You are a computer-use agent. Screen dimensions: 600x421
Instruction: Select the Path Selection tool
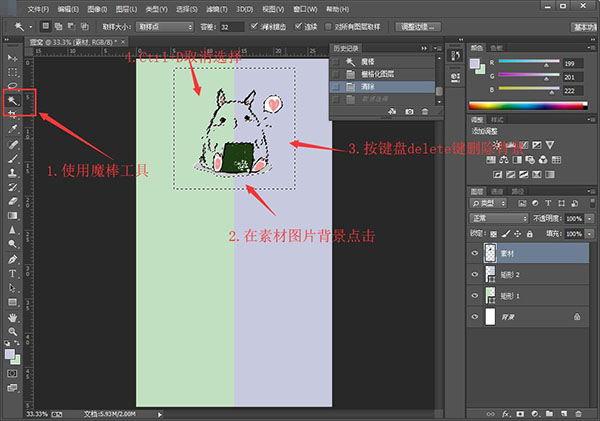tap(12, 288)
